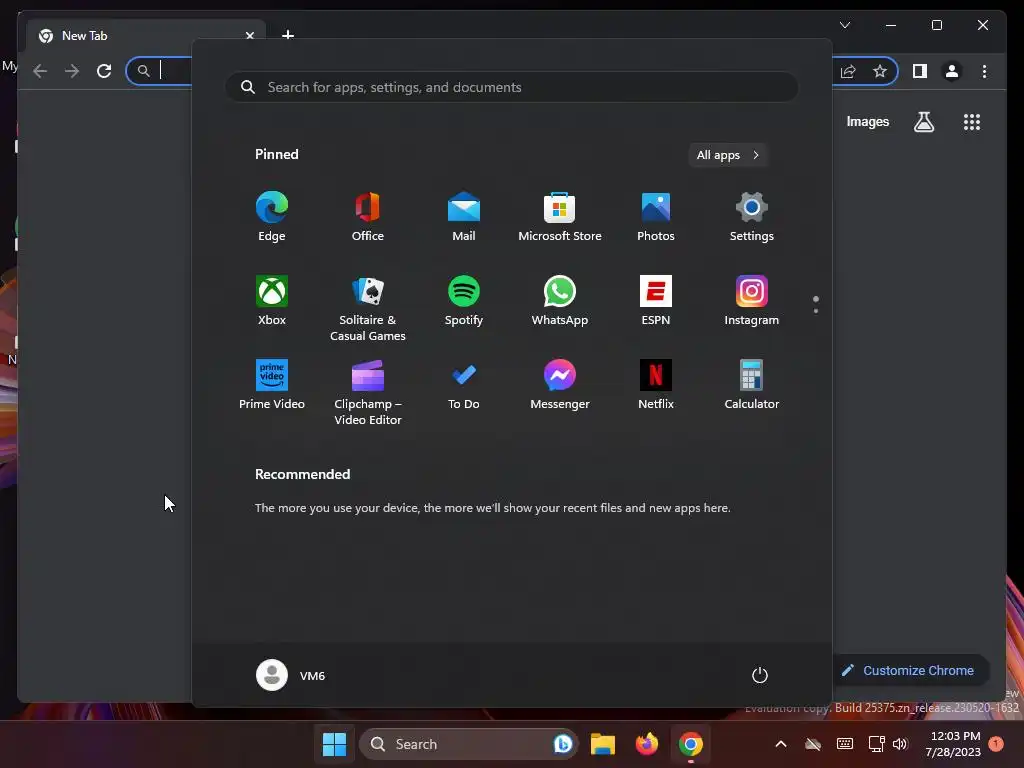Open Clipchamp Video Editor

click(x=368, y=392)
